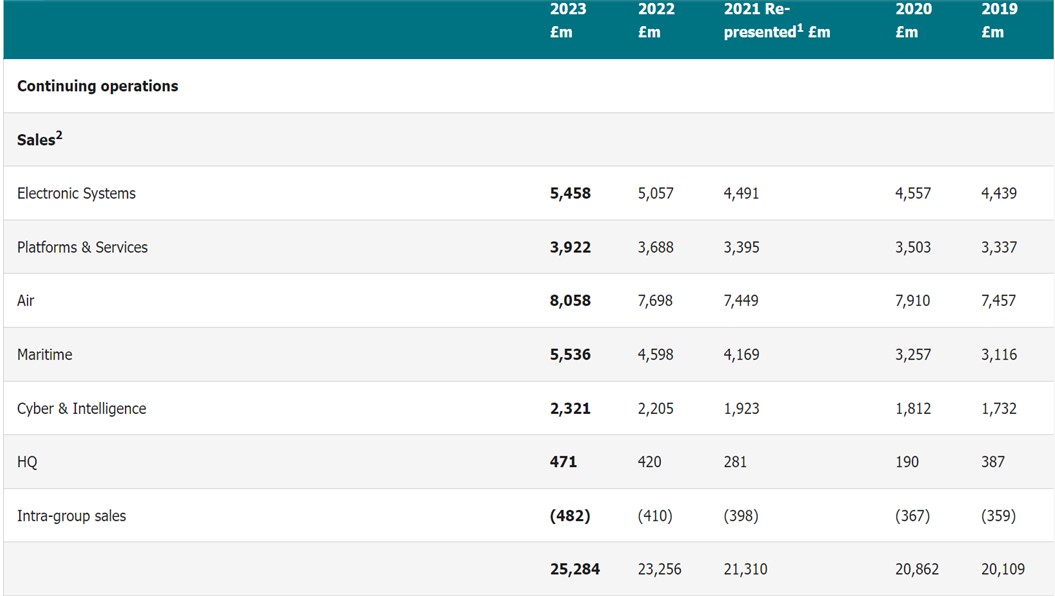
Task: Click the 2019 £m column header
Action: tap(999, 20)
